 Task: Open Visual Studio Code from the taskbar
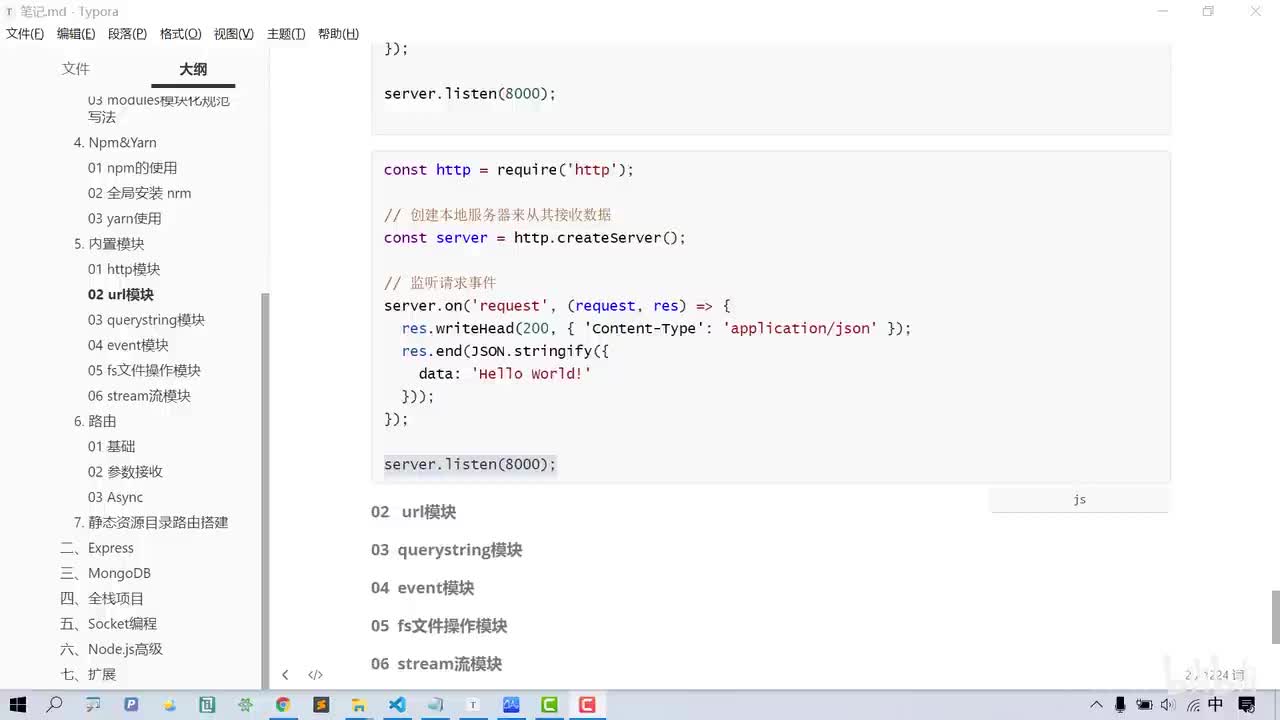tap(397, 704)
